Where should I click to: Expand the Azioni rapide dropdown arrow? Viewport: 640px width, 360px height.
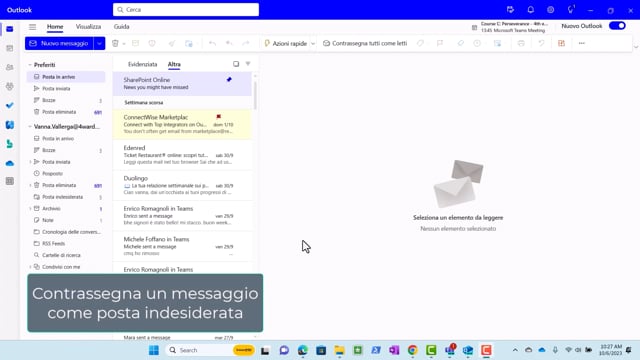click(x=313, y=44)
